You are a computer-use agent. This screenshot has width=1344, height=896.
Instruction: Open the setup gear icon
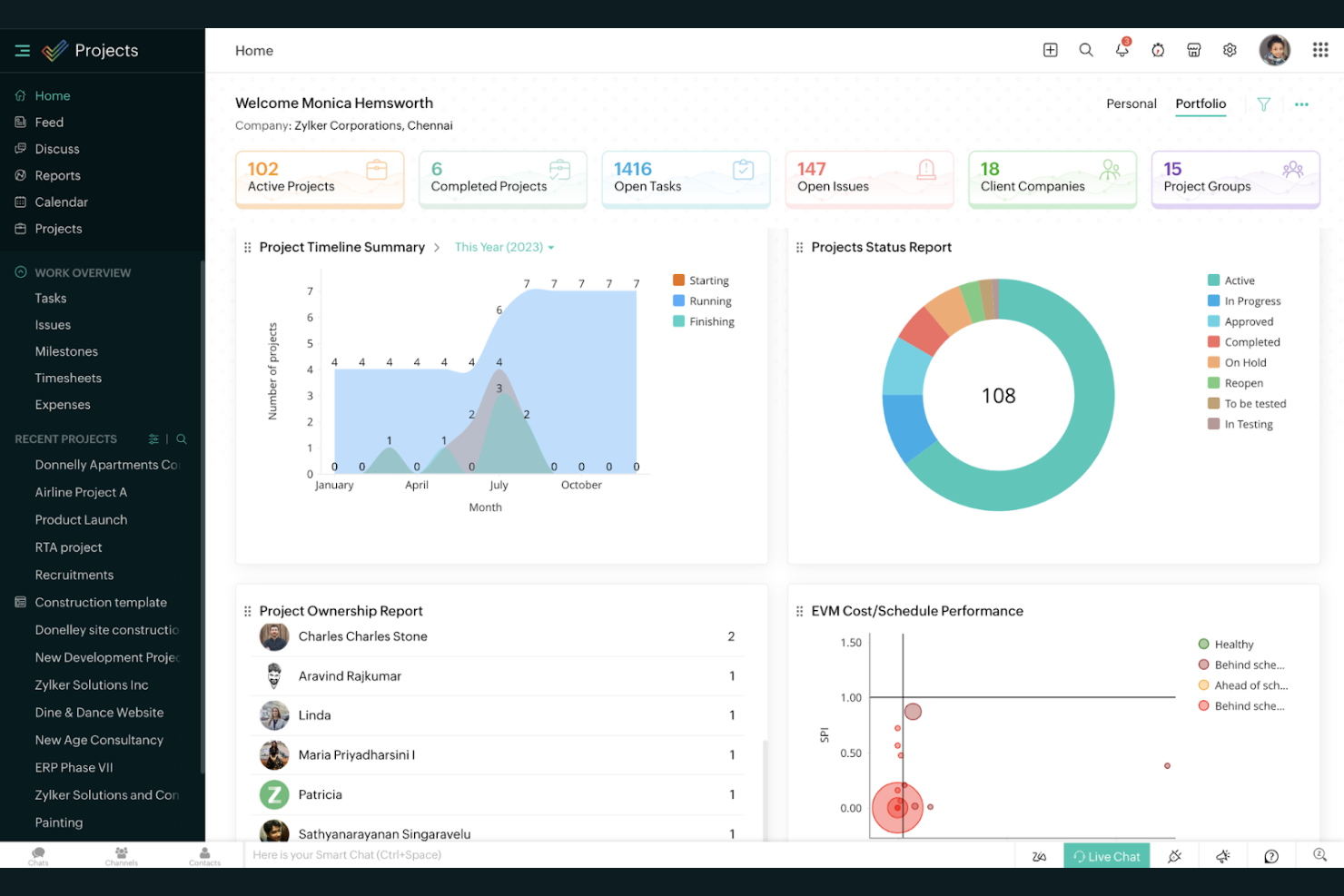click(1230, 50)
